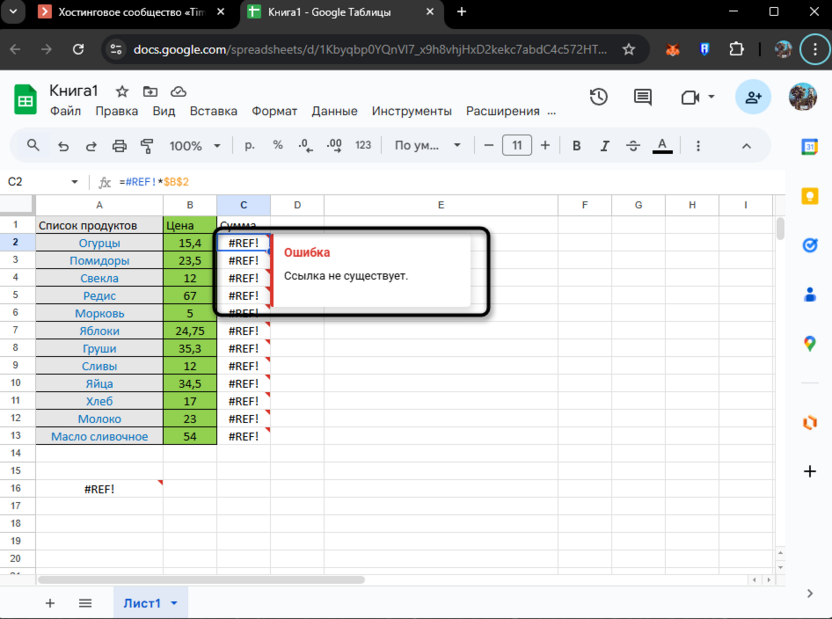
Task: Apply percent number format
Action: tap(278, 145)
